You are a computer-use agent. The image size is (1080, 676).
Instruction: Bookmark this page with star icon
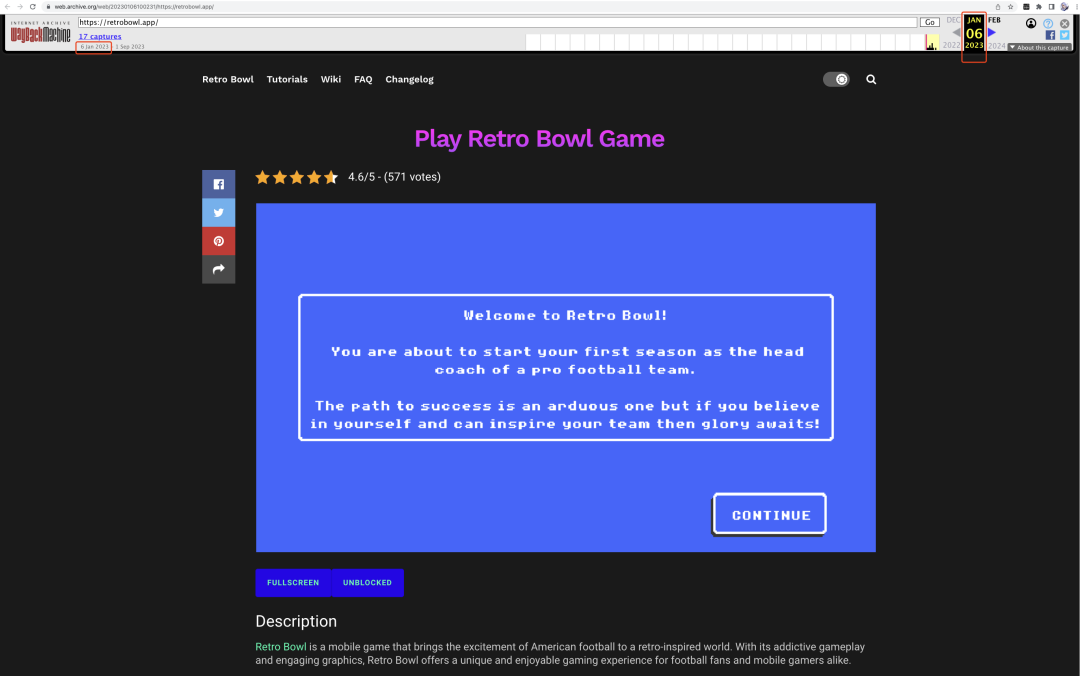point(1010,6)
